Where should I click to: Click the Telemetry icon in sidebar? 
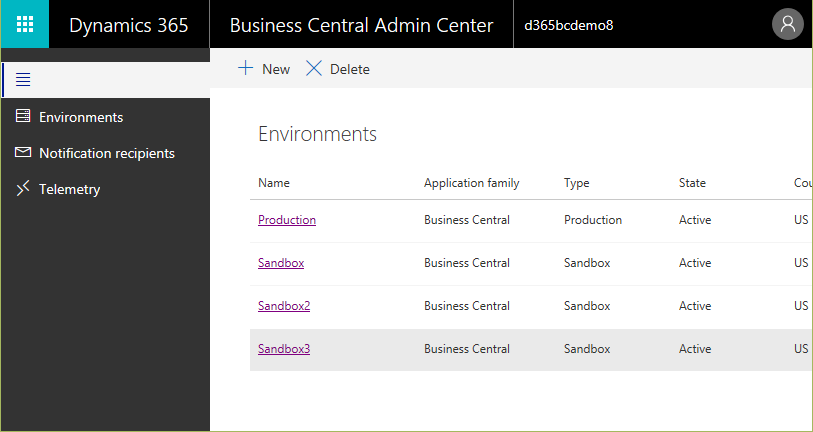[23, 189]
